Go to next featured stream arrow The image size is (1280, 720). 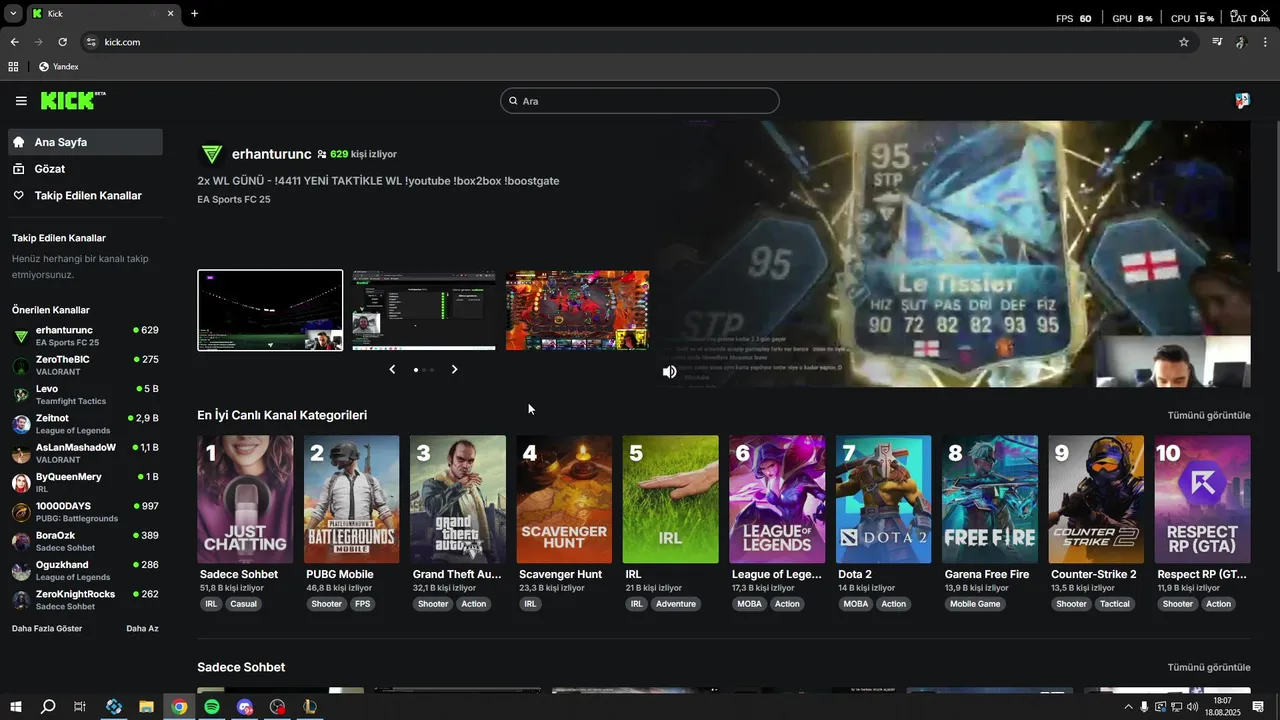(x=454, y=370)
